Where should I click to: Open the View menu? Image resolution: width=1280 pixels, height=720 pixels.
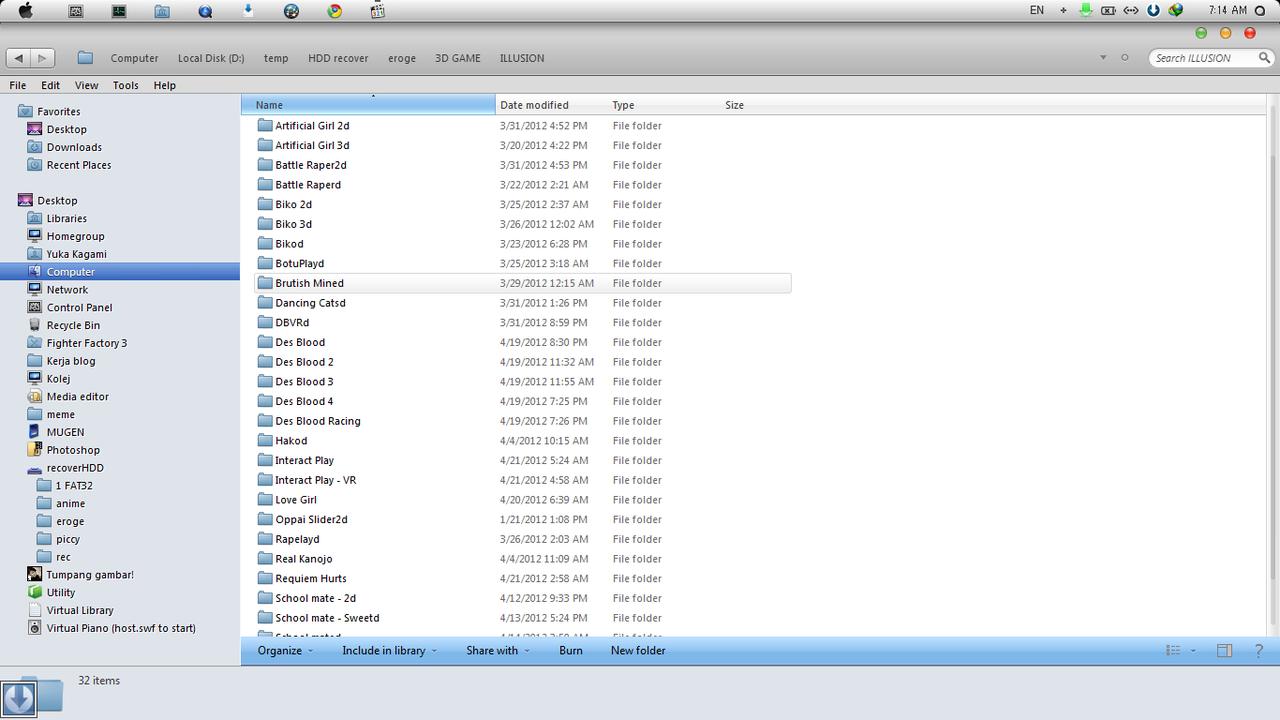(86, 85)
